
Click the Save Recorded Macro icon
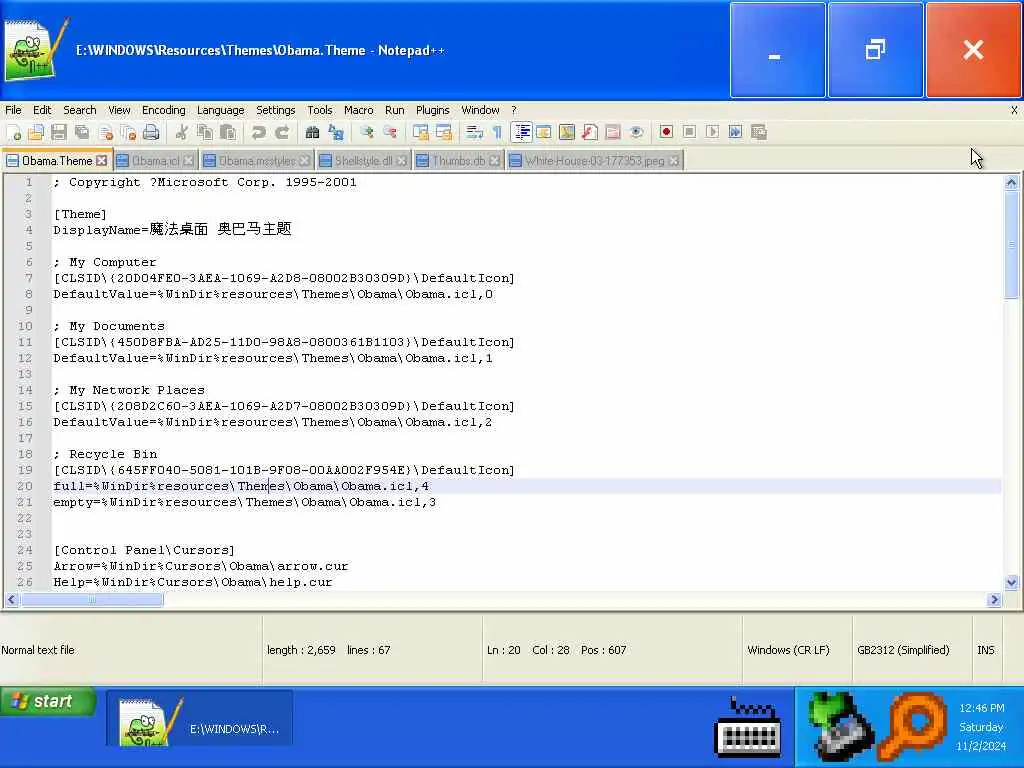click(759, 133)
